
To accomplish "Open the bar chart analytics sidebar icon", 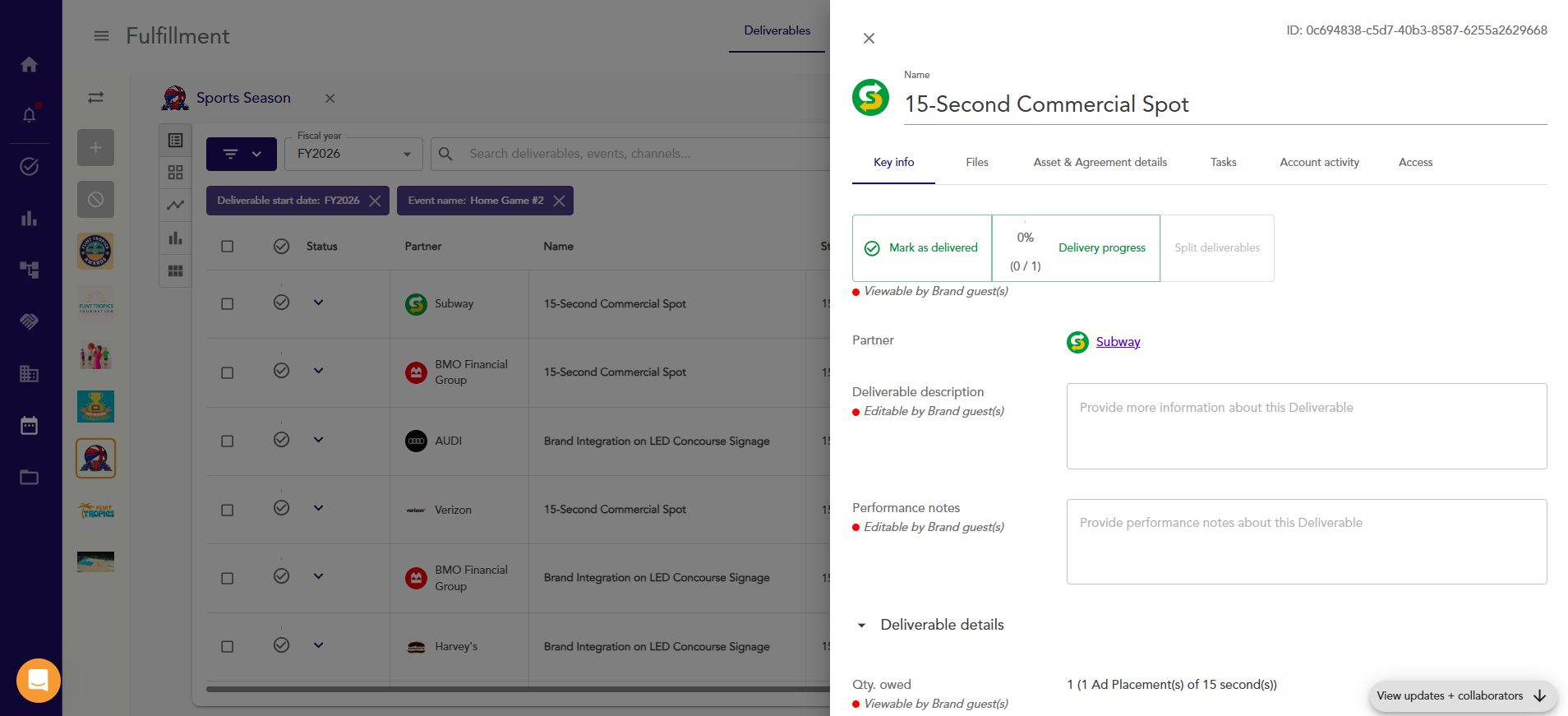I will coord(30,219).
